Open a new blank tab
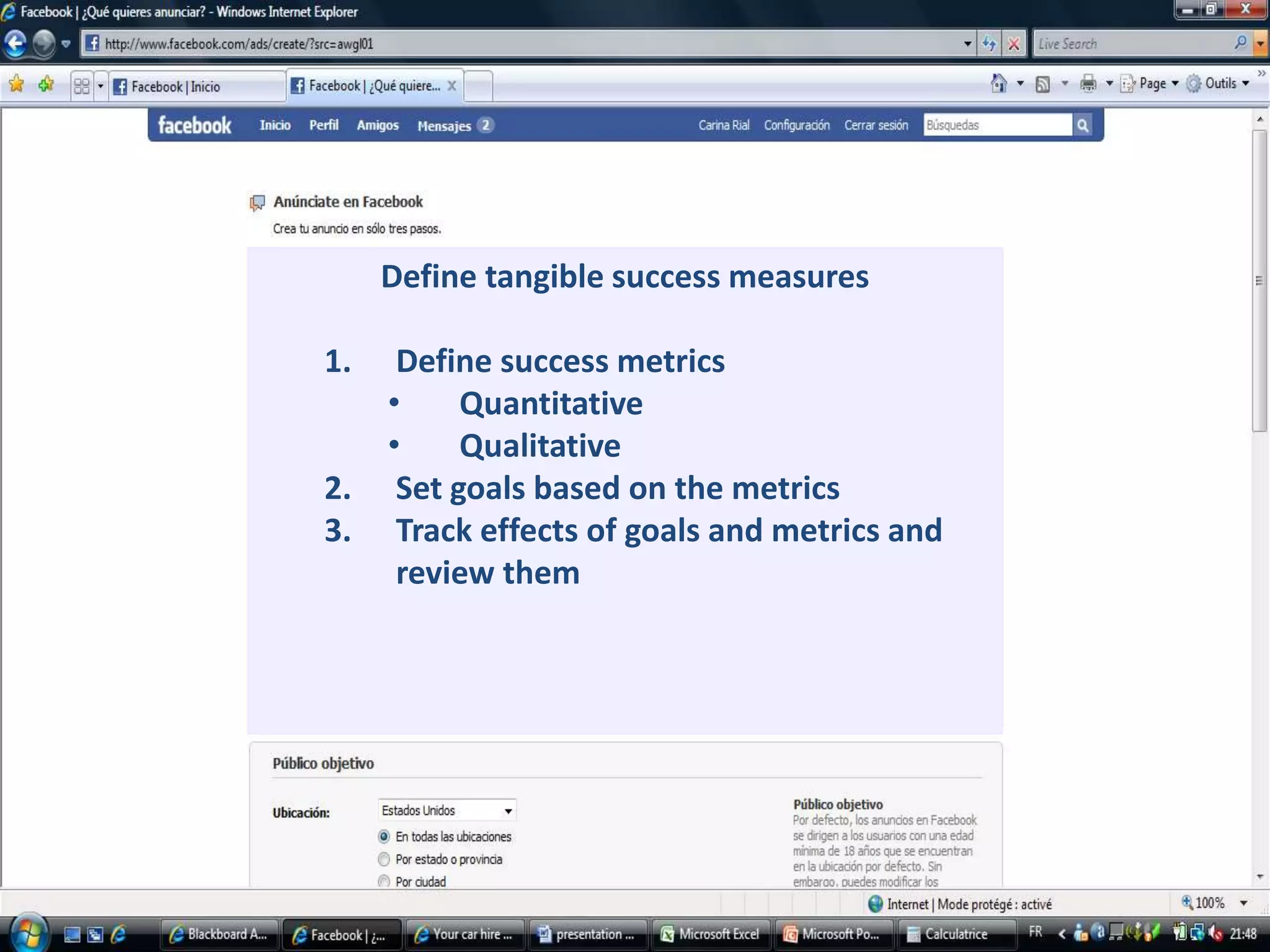The image size is (1270, 952). 478,86
